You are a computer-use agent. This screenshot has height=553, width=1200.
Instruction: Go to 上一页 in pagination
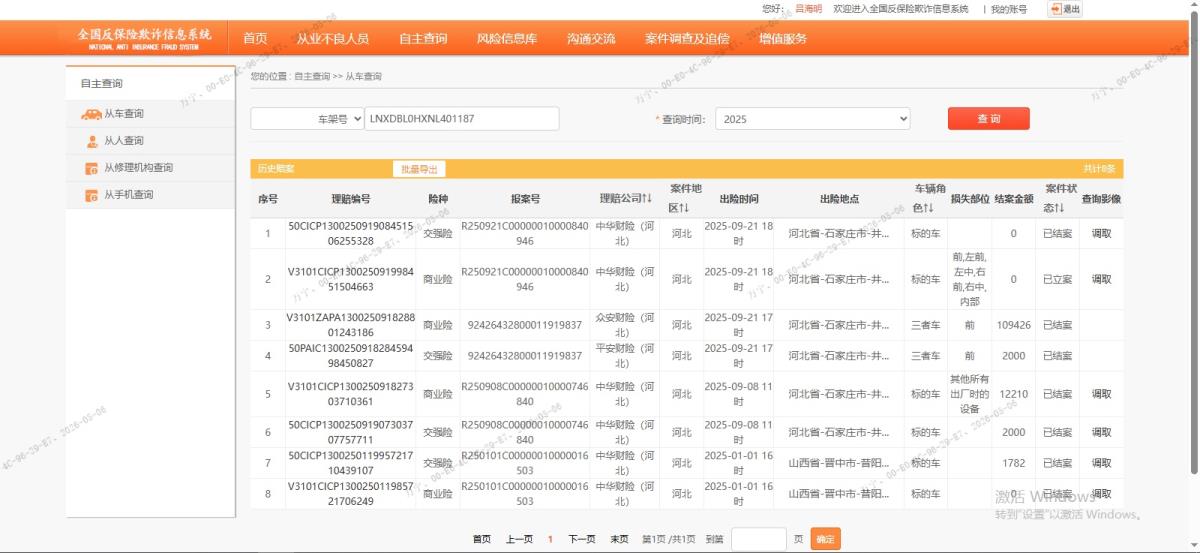pos(519,539)
